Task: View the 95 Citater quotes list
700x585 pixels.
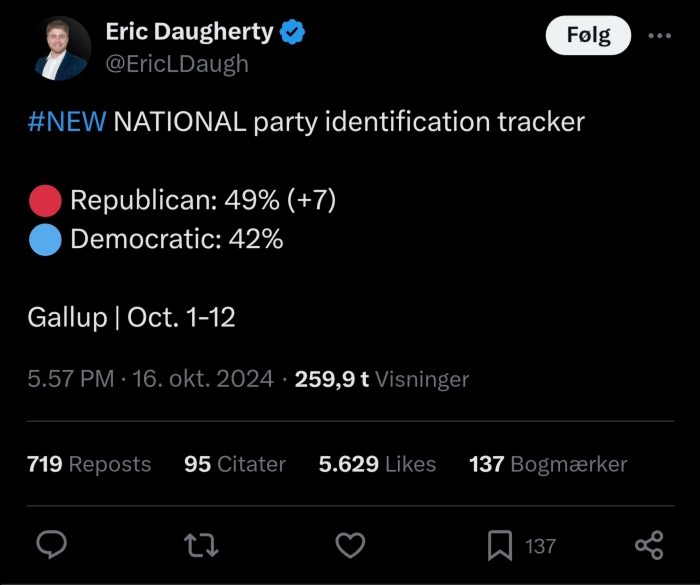Action: pos(235,464)
